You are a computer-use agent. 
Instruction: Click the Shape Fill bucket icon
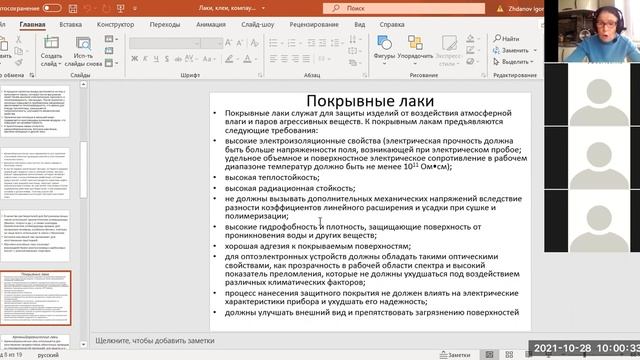point(472,39)
